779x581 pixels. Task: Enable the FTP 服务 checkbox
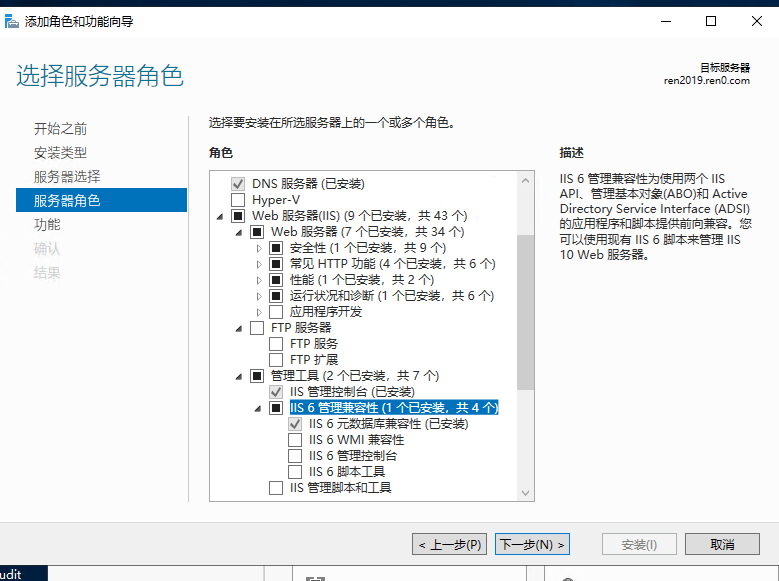(x=276, y=344)
